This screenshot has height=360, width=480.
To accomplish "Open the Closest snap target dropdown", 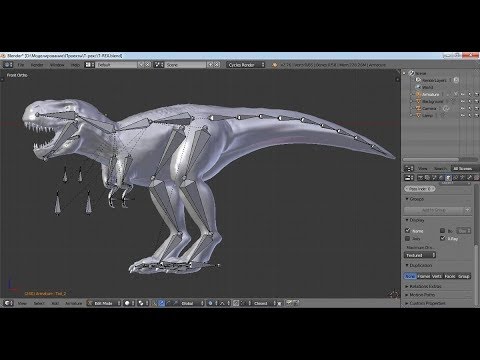I will click(265, 303).
